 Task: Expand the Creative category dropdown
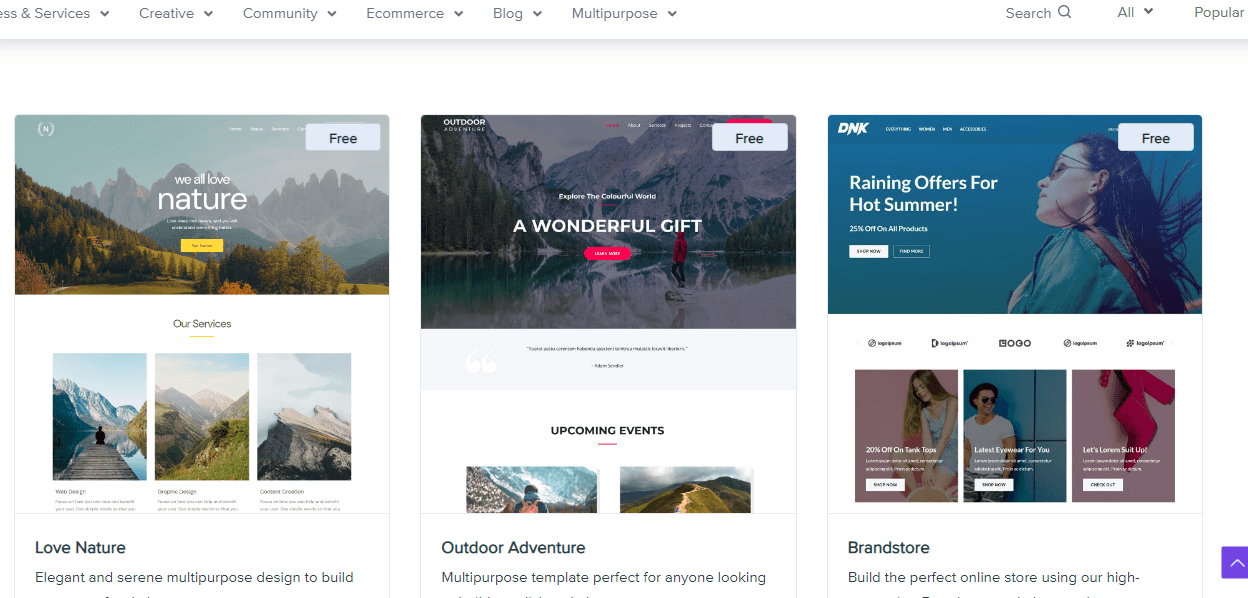coord(176,14)
